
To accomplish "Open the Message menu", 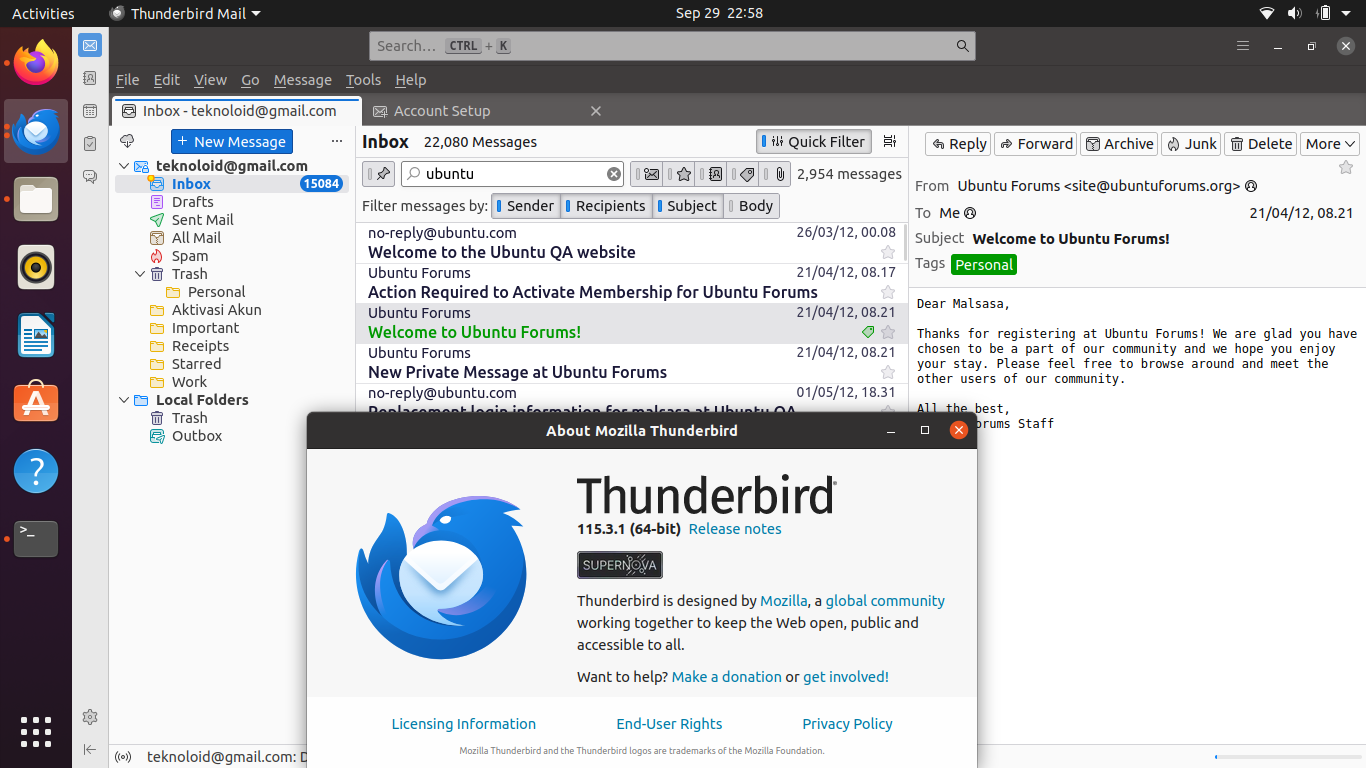I will [302, 80].
